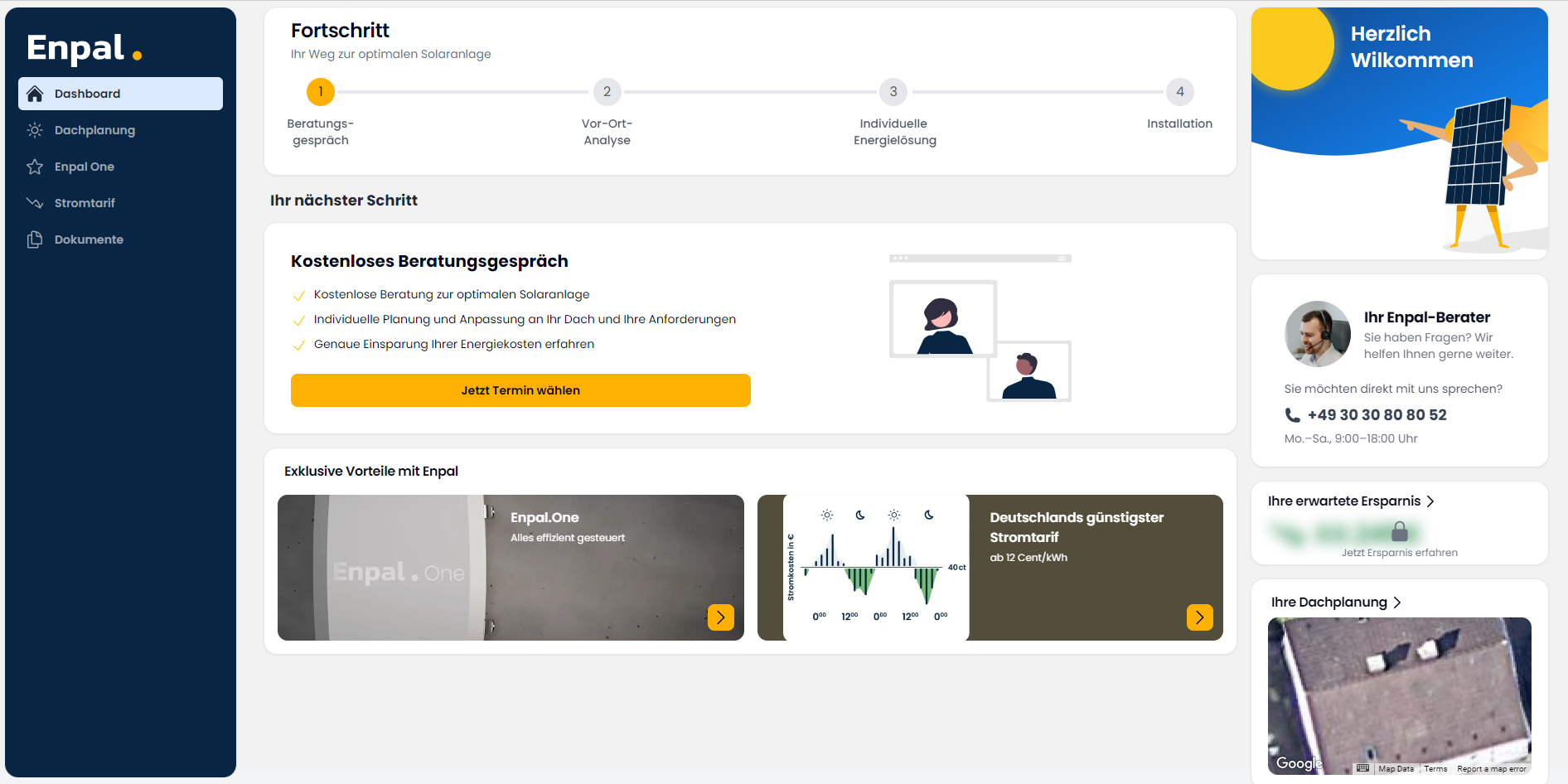
Task: Expand Ihre Dachplanung chevron
Action: 1397,603
